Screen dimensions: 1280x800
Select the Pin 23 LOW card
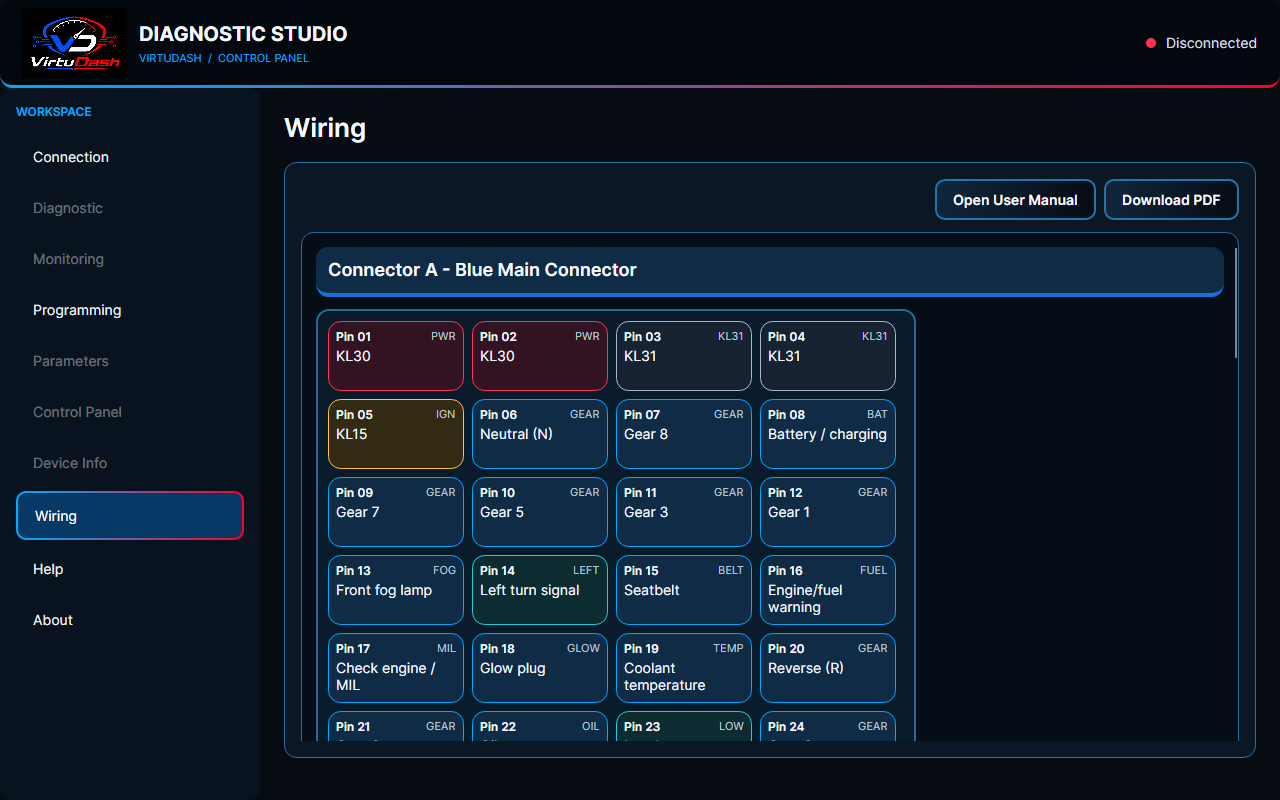pos(684,727)
